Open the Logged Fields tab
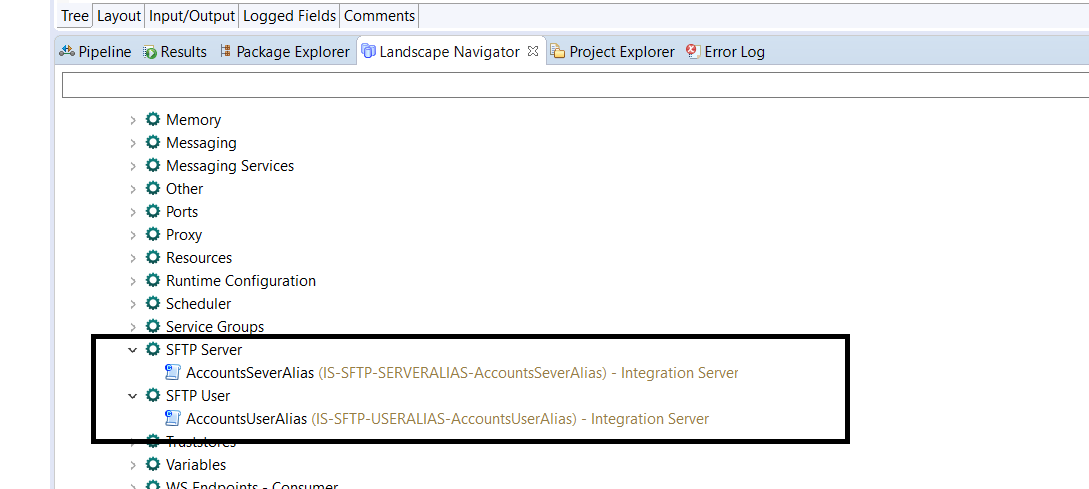 point(289,16)
